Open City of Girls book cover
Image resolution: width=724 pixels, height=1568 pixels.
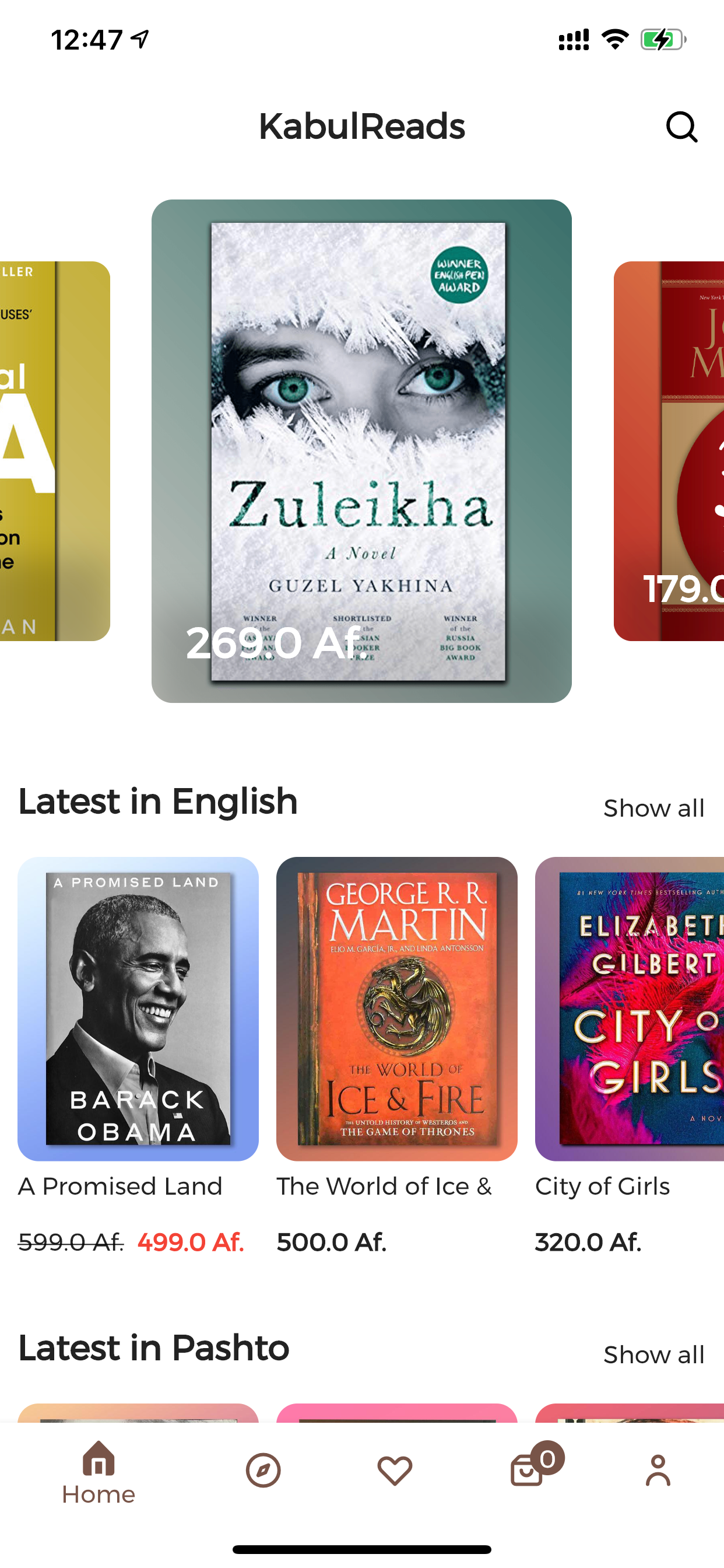point(629,1009)
